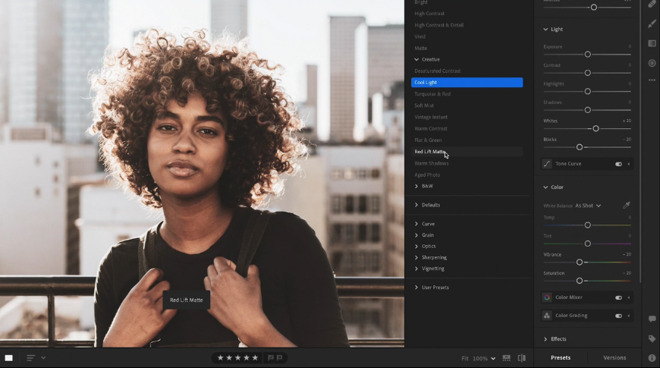Screen dimensions: 660x368
Task: Toggle the Color Mixer switch
Action: pyautogui.click(x=618, y=298)
